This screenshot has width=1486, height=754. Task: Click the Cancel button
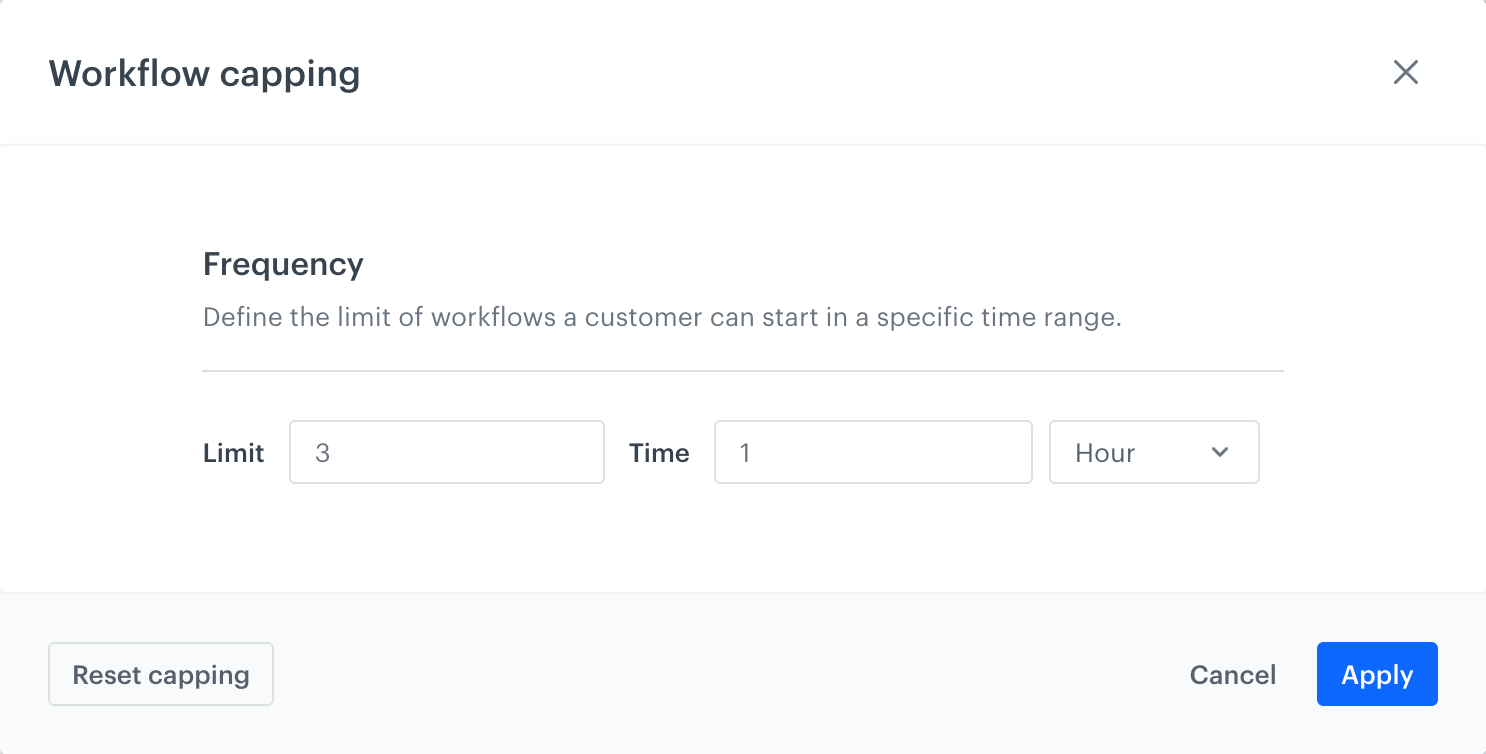(1232, 674)
